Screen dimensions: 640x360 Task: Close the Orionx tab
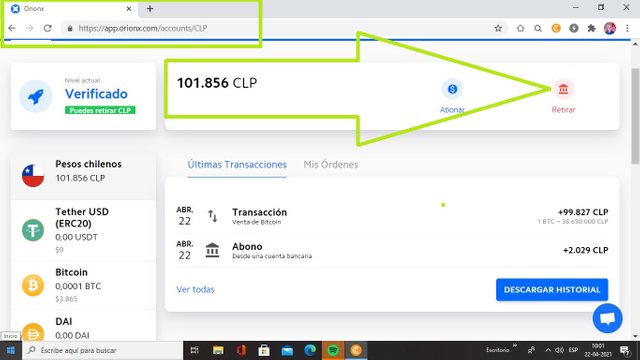(129, 9)
